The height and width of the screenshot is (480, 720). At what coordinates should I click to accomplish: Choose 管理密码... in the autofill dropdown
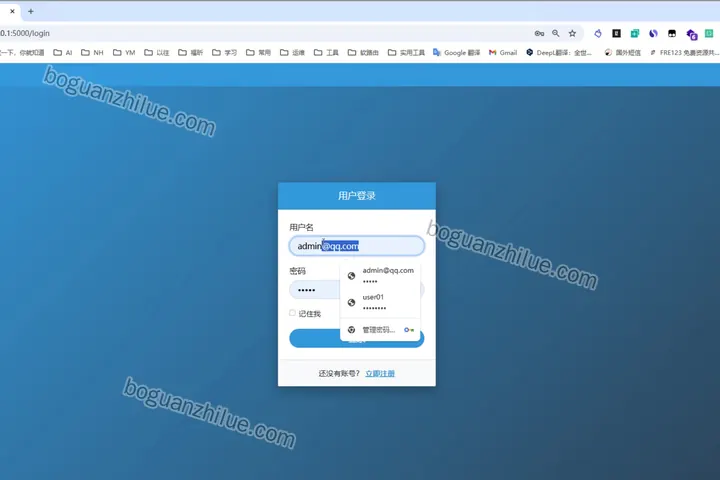pyautogui.click(x=380, y=330)
